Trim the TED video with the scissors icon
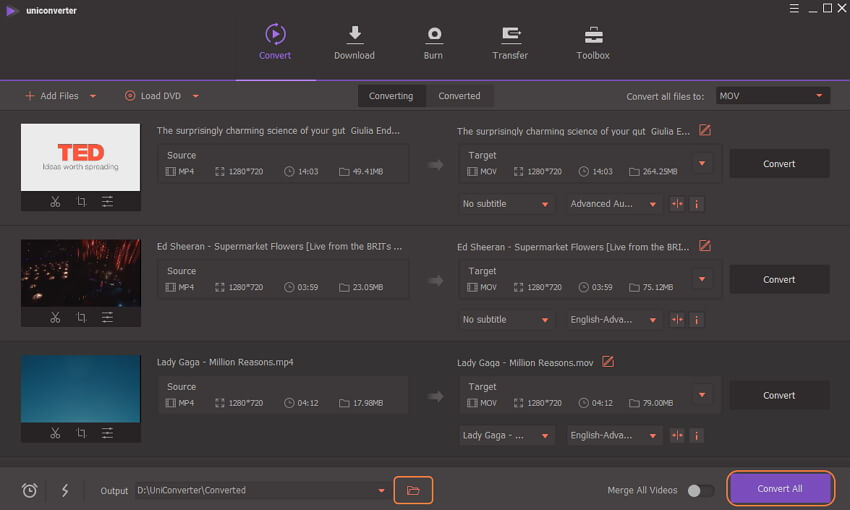850x510 pixels. point(55,202)
